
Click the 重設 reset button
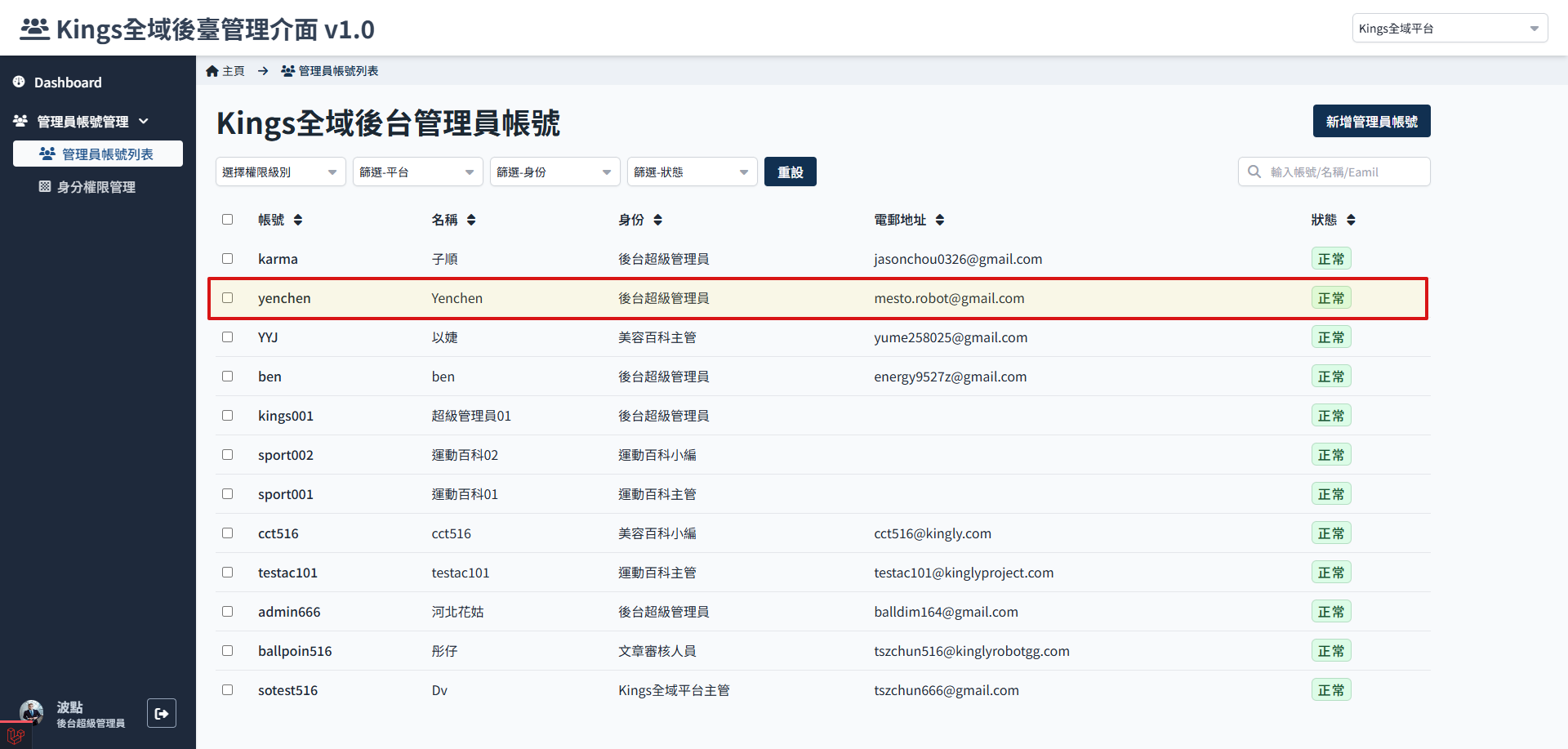click(x=791, y=172)
